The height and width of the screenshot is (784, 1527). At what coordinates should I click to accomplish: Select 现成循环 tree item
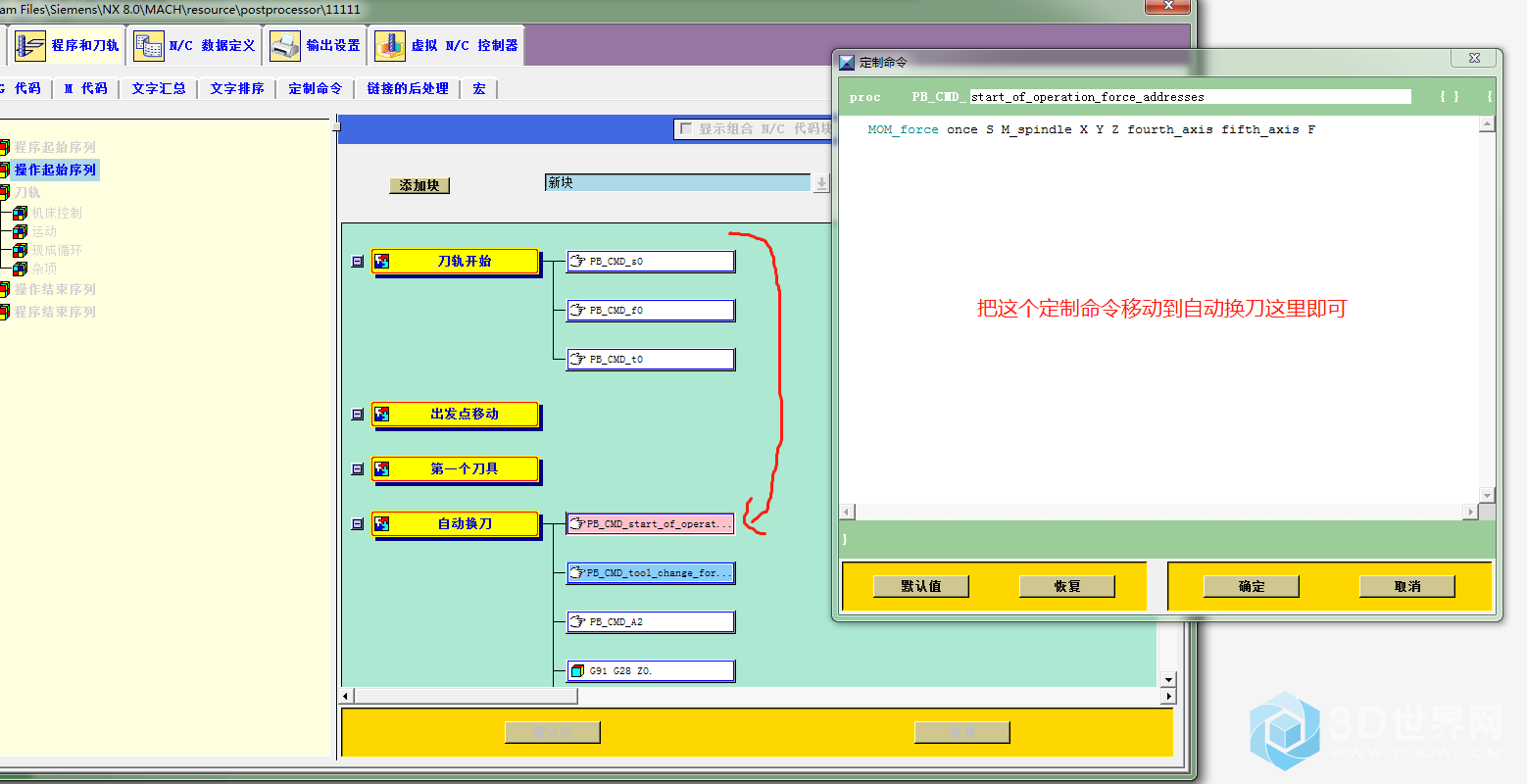(57, 250)
